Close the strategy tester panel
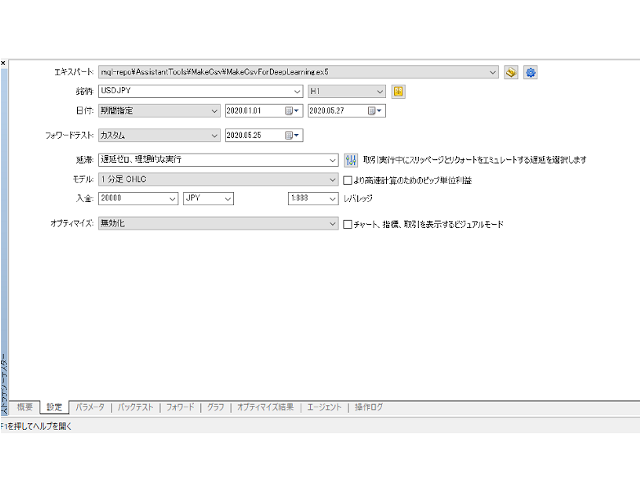Viewport: 640px width, 480px height. [3, 63]
